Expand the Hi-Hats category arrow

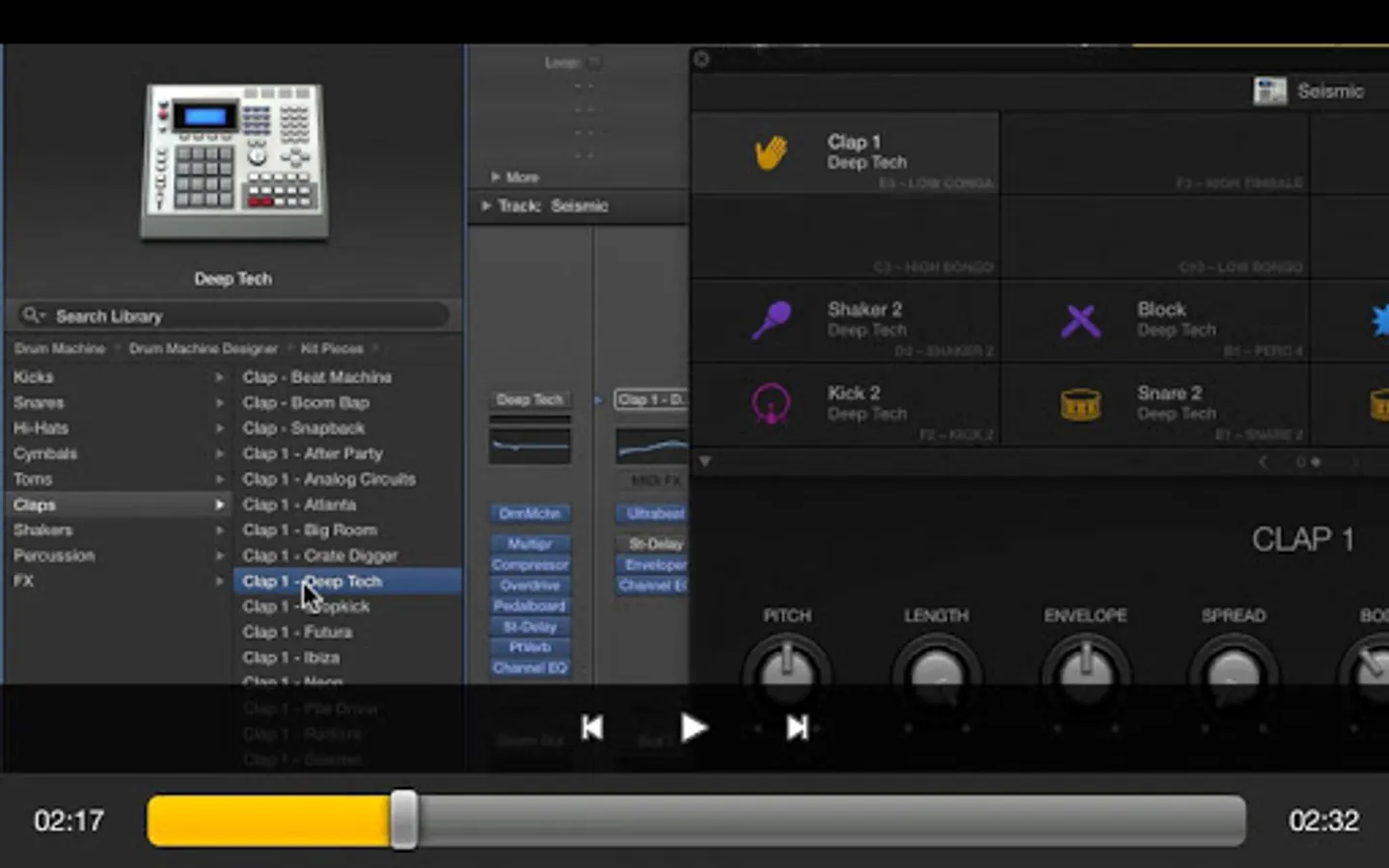pyautogui.click(x=219, y=428)
